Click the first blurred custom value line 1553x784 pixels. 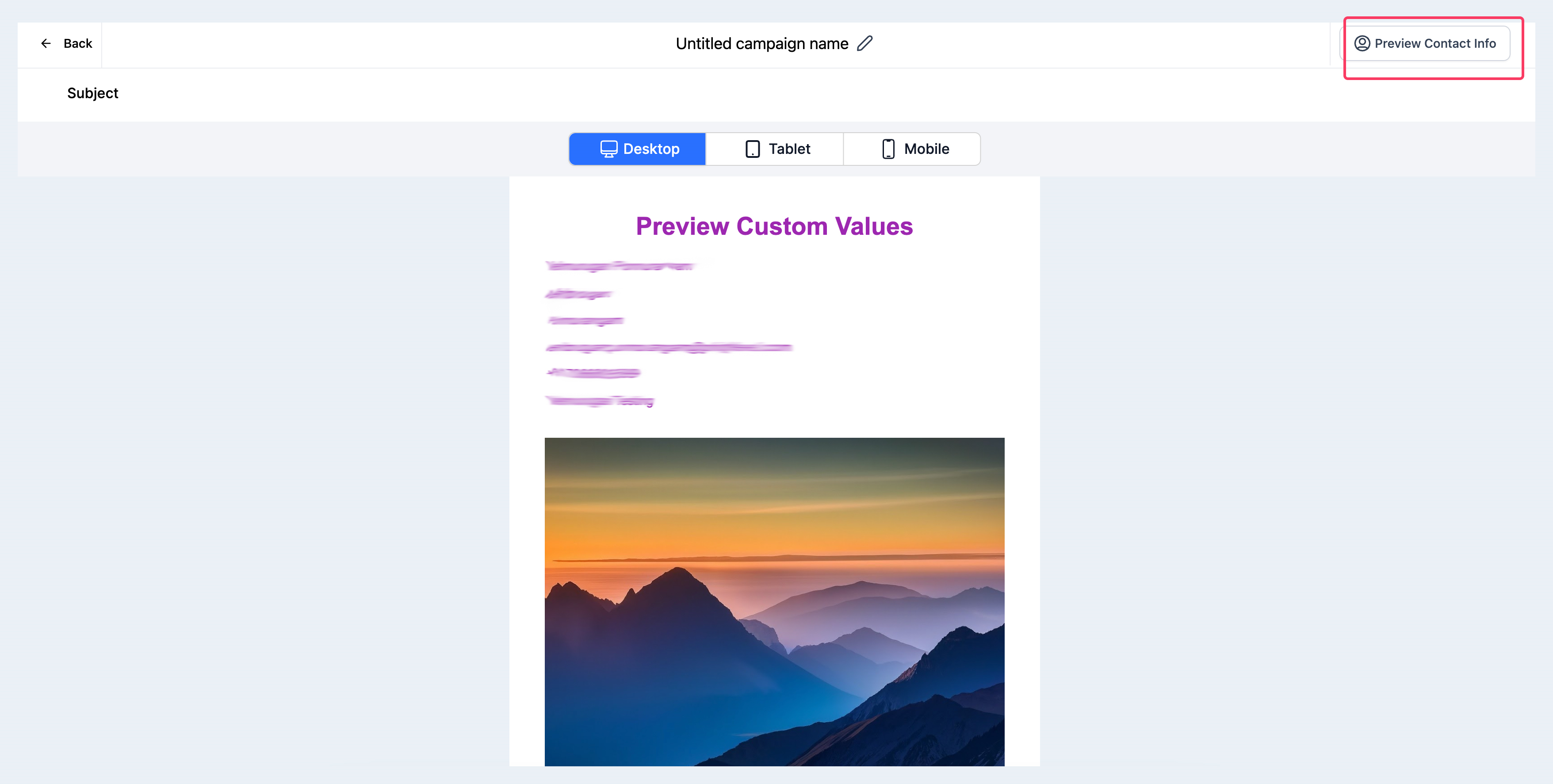click(x=620, y=266)
